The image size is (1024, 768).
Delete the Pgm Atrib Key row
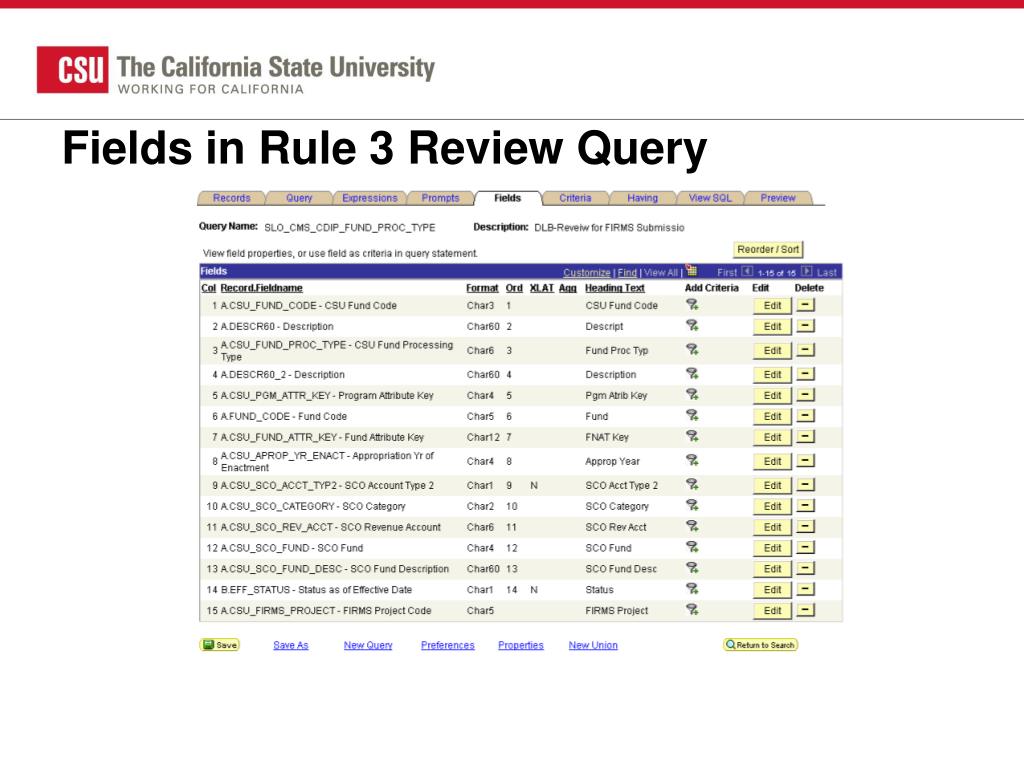[x=806, y=395]
